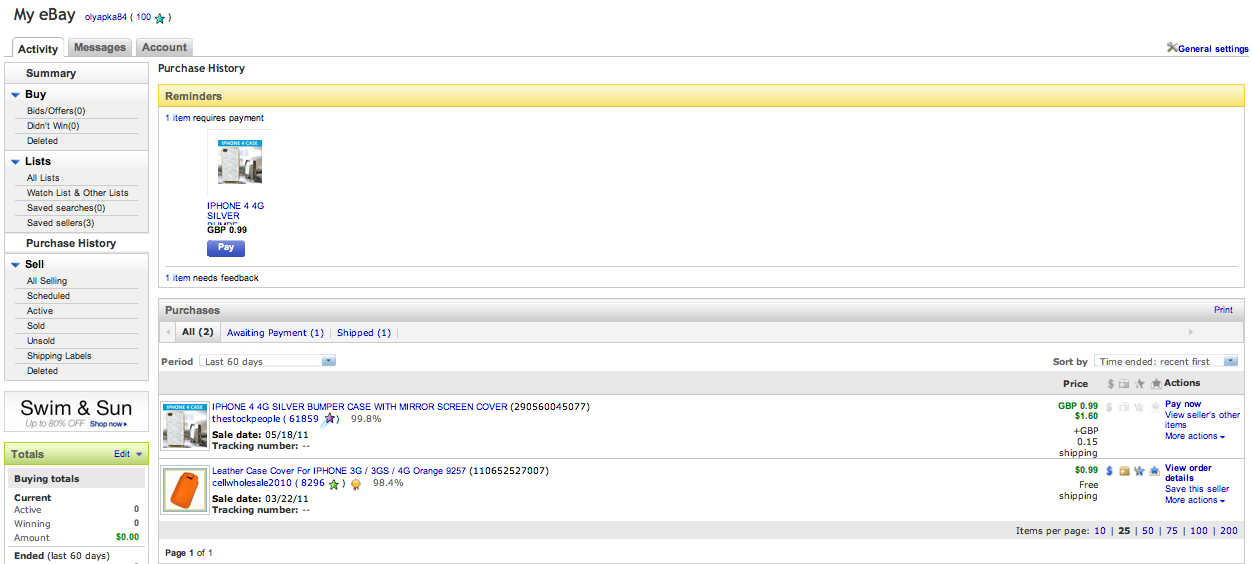Open seller thestockpeople's profile link
1252x564 pixels.
point(246,419)
